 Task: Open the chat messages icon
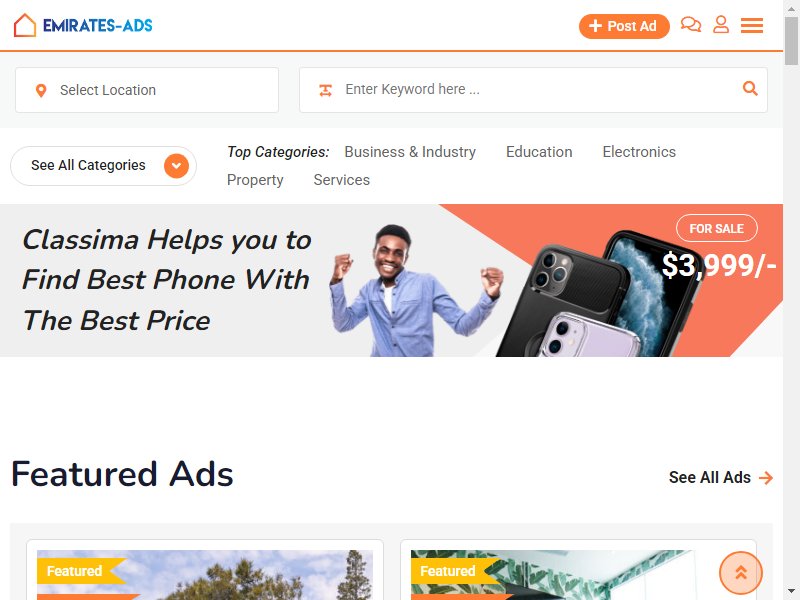click(691, 24)
